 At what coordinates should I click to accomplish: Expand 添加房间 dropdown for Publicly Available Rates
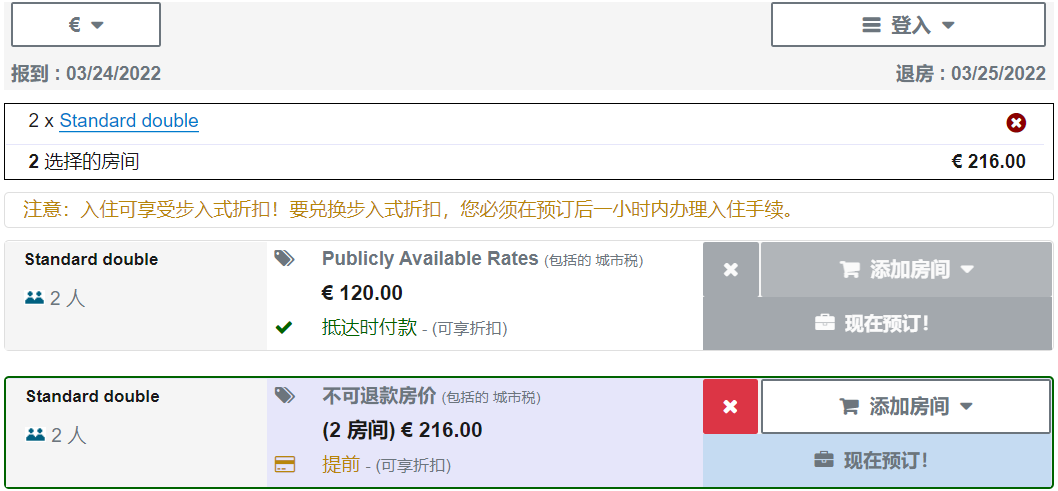906,270
